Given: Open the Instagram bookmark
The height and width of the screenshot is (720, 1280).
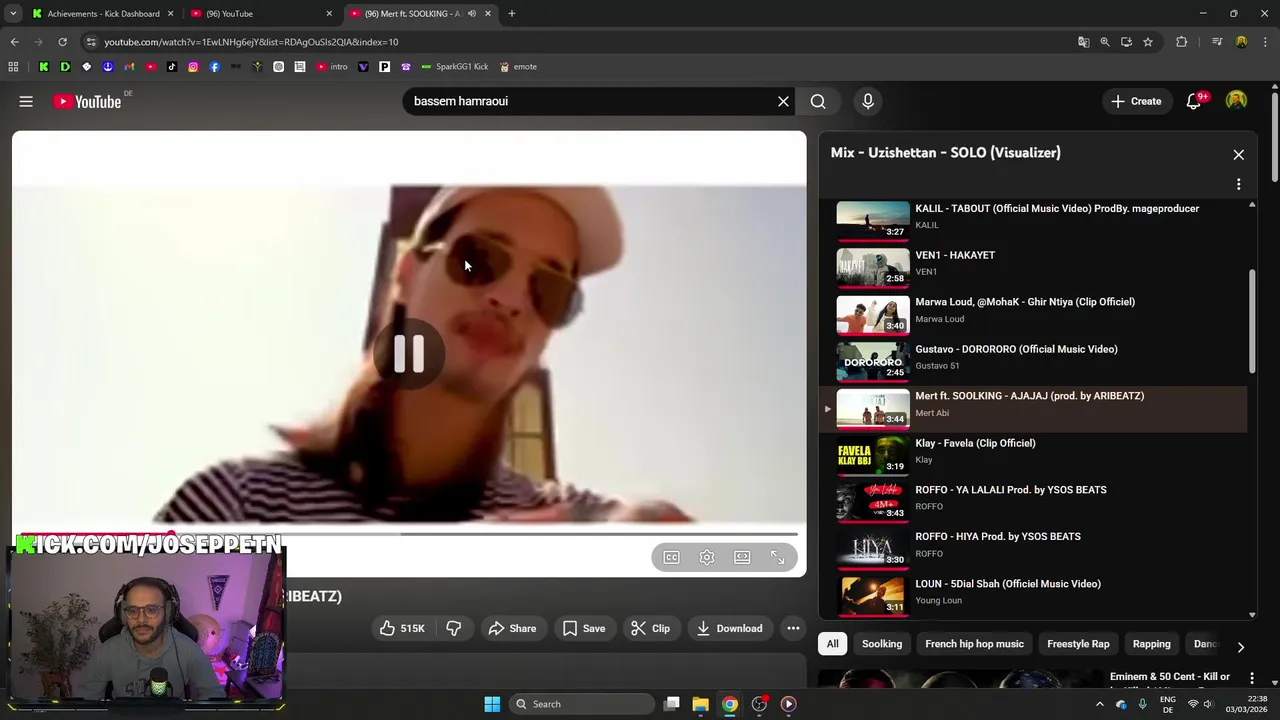Looking at the screenshot, I should click(193, 67).
